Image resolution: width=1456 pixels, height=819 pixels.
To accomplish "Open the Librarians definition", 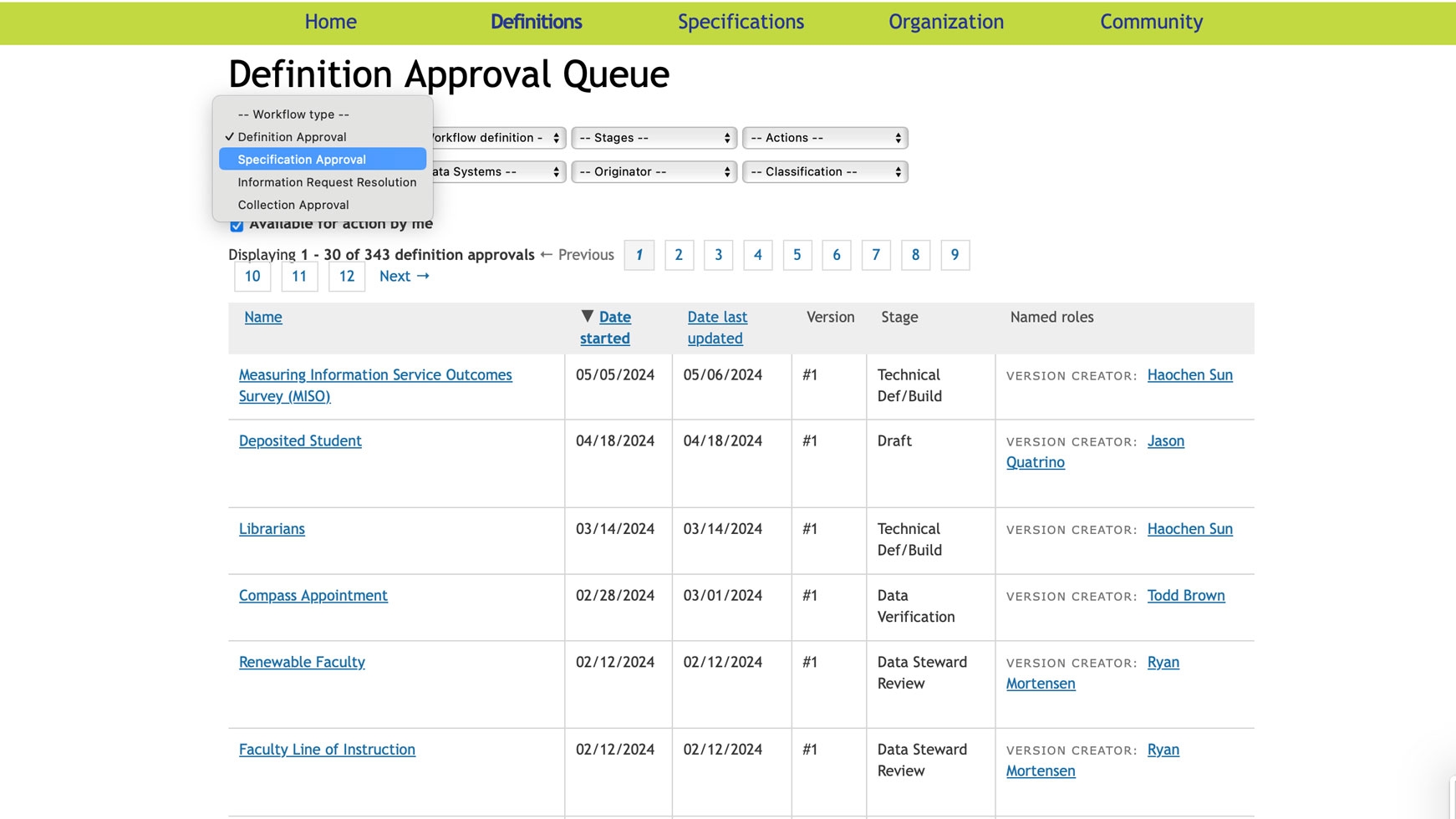I will click(272, 528).
